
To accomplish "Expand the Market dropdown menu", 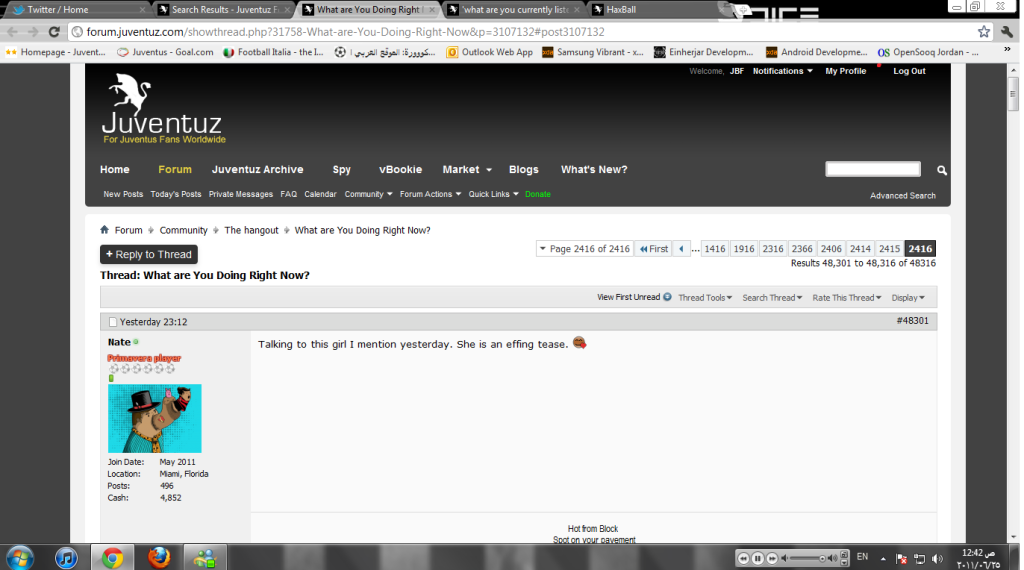I will [x=467, y=169].
